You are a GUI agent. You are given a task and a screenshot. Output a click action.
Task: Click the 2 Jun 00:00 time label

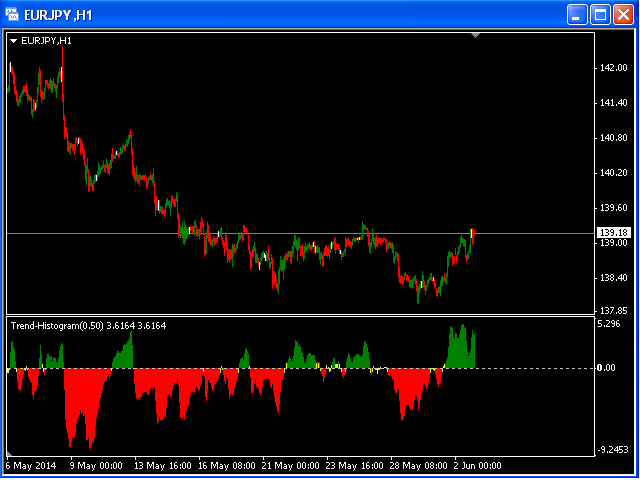tap(478, 466)
